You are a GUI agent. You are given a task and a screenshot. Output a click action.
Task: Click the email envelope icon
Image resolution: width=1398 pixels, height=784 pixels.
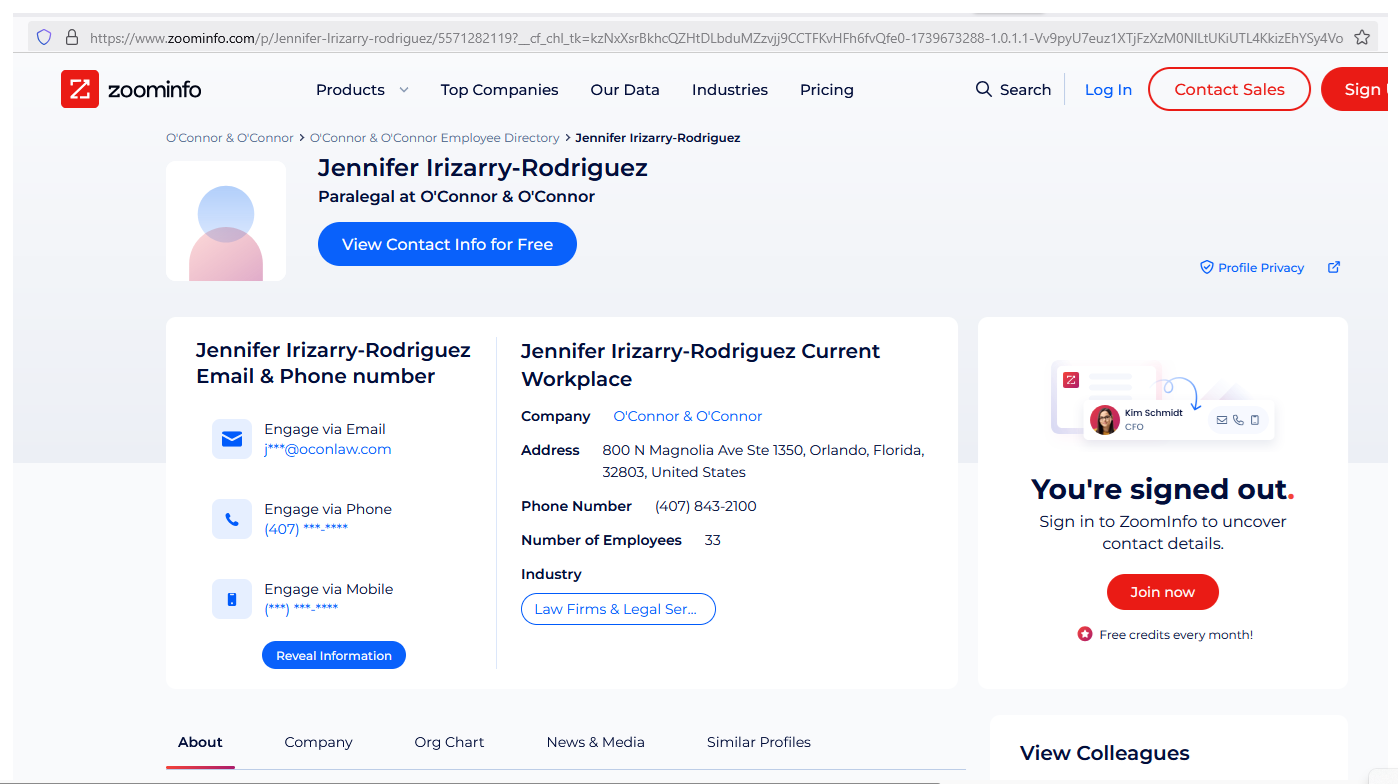(x=232, y=439)
